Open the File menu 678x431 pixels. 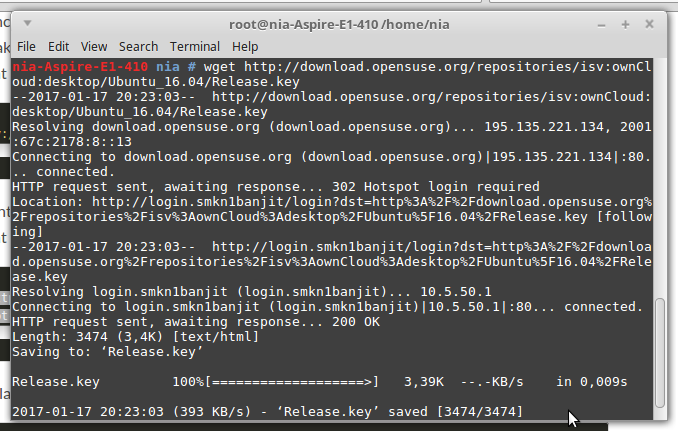click(26, 46)
